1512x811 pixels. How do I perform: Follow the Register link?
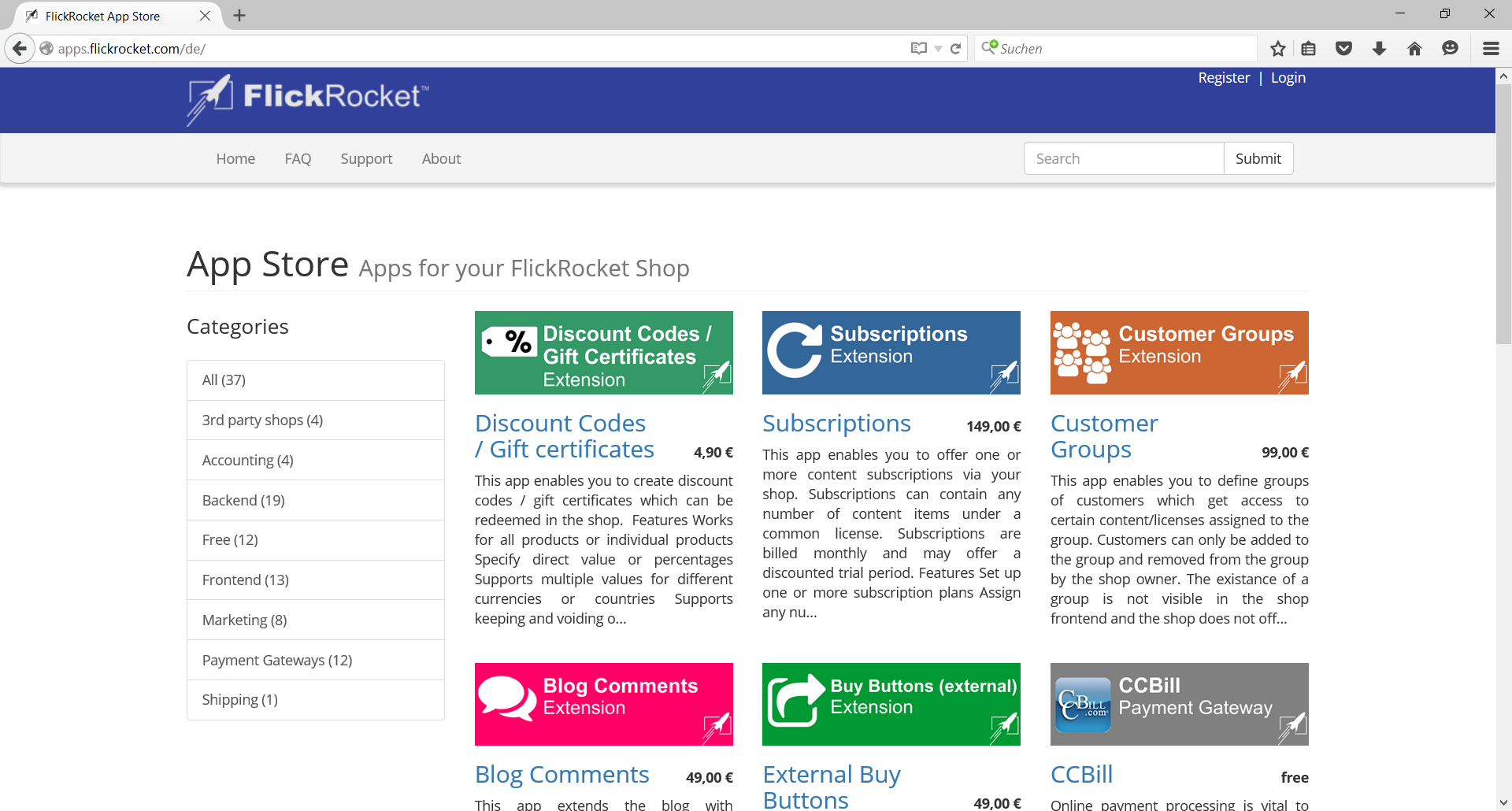click(1223, 78)
